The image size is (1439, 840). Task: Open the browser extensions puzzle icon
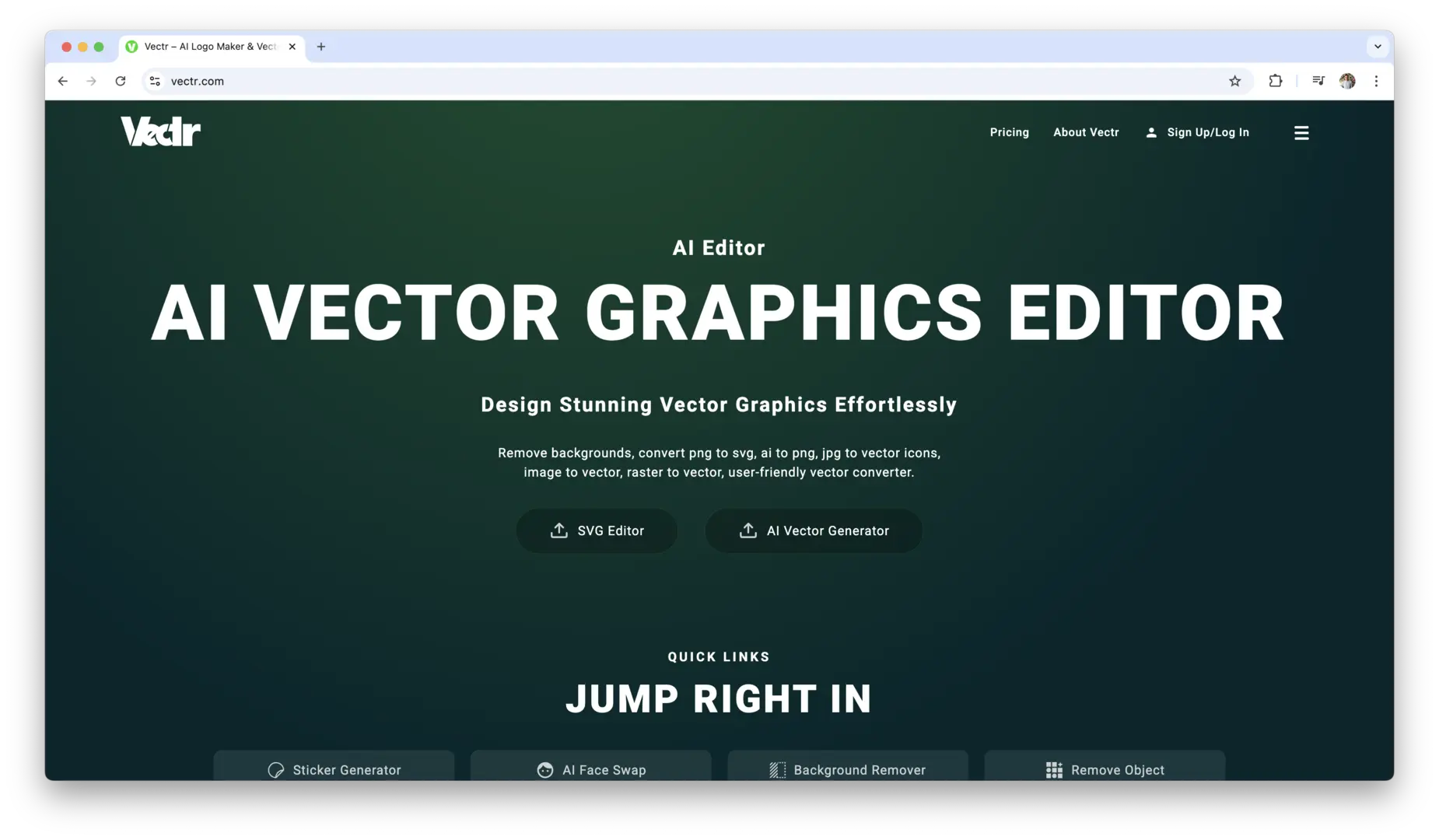pyautogui.click(x=1276, y=81)
